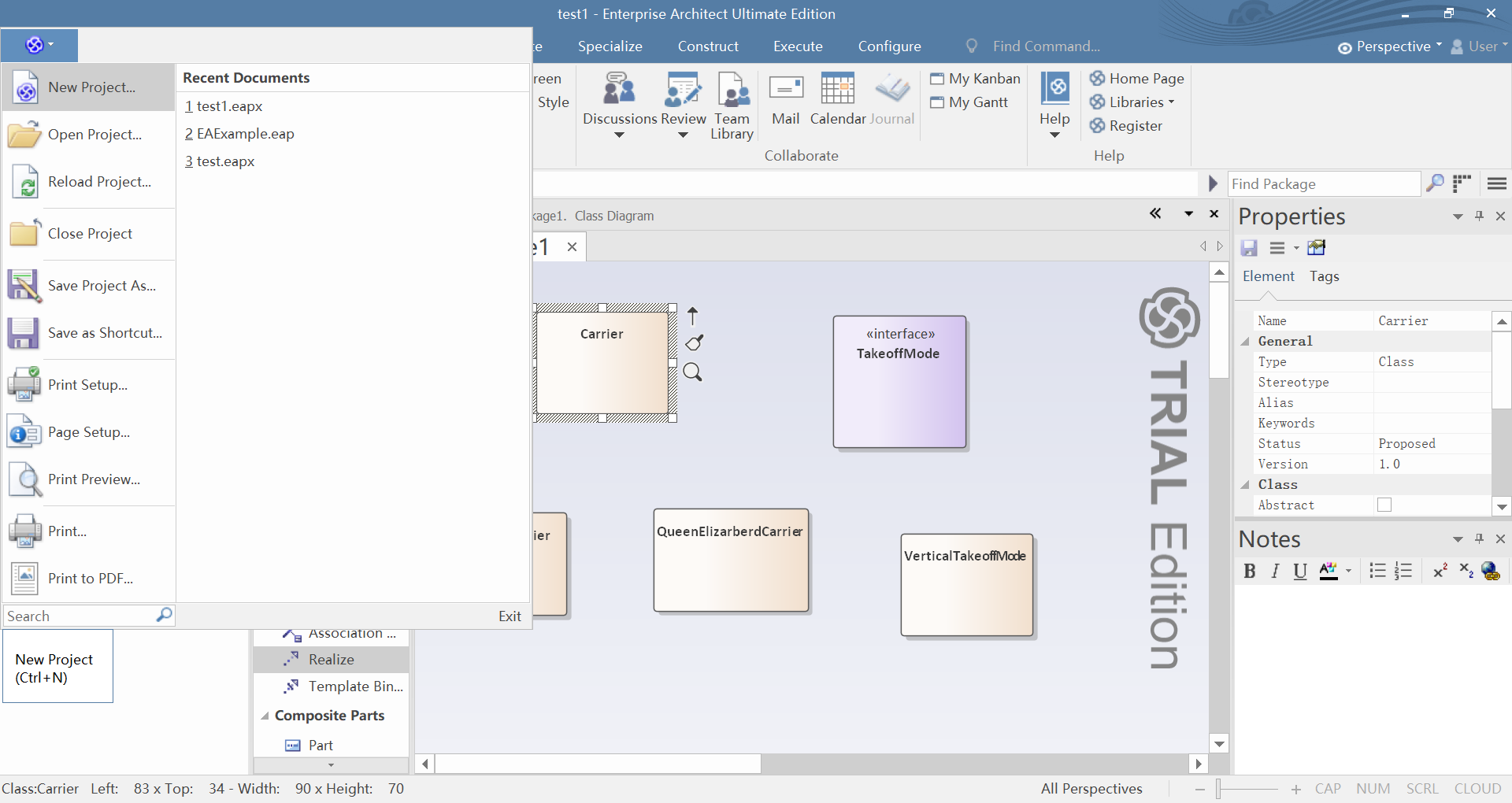Open the User dropdown menu

coord(1479,46)
